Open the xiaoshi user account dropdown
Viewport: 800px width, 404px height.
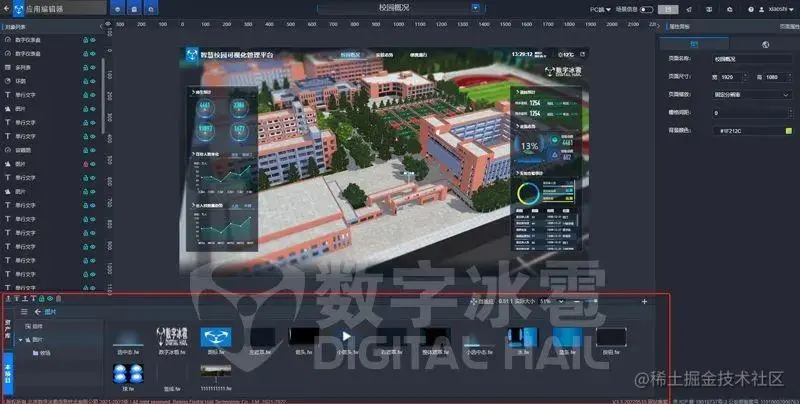[x=781, y=9]
